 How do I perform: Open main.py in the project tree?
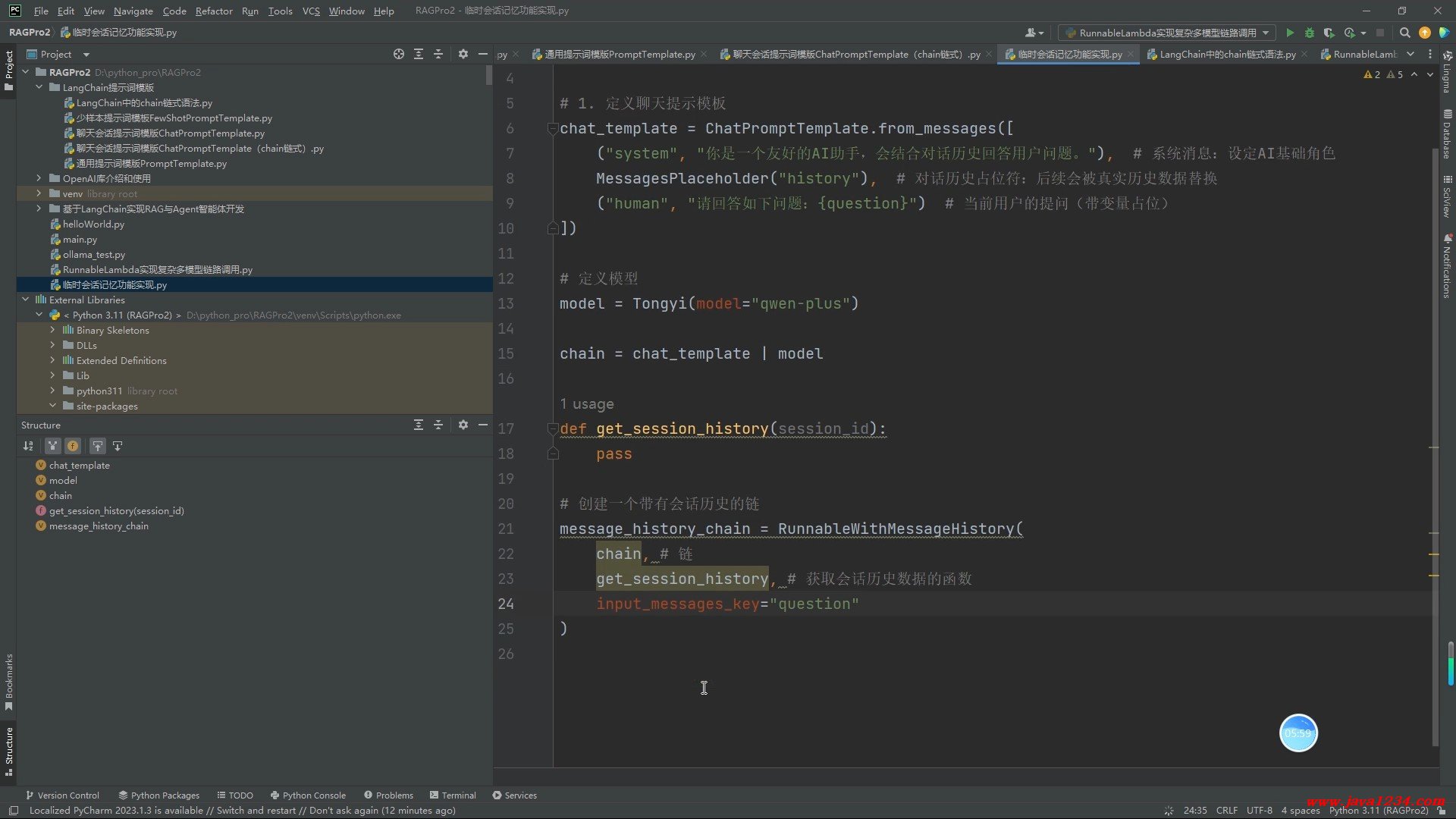point(80,239)
